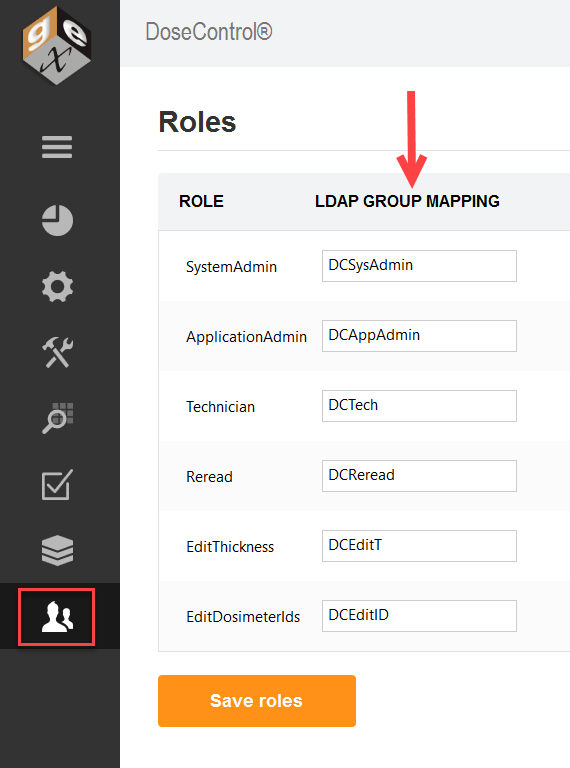Open the magnifier grid search icon
The image size is (570, 768).
57,418
